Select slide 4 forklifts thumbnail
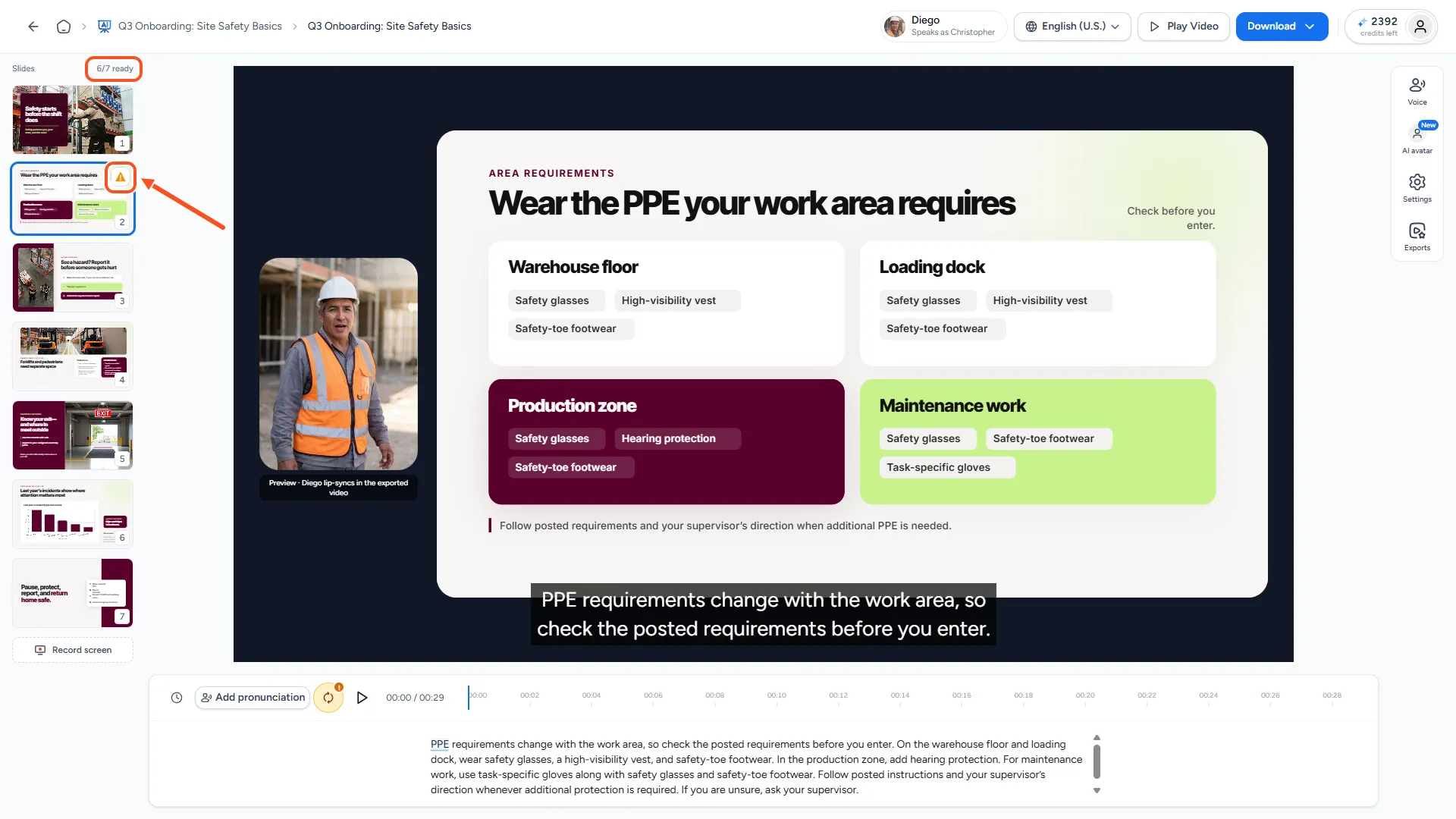1456x819 pixels. 73,356
